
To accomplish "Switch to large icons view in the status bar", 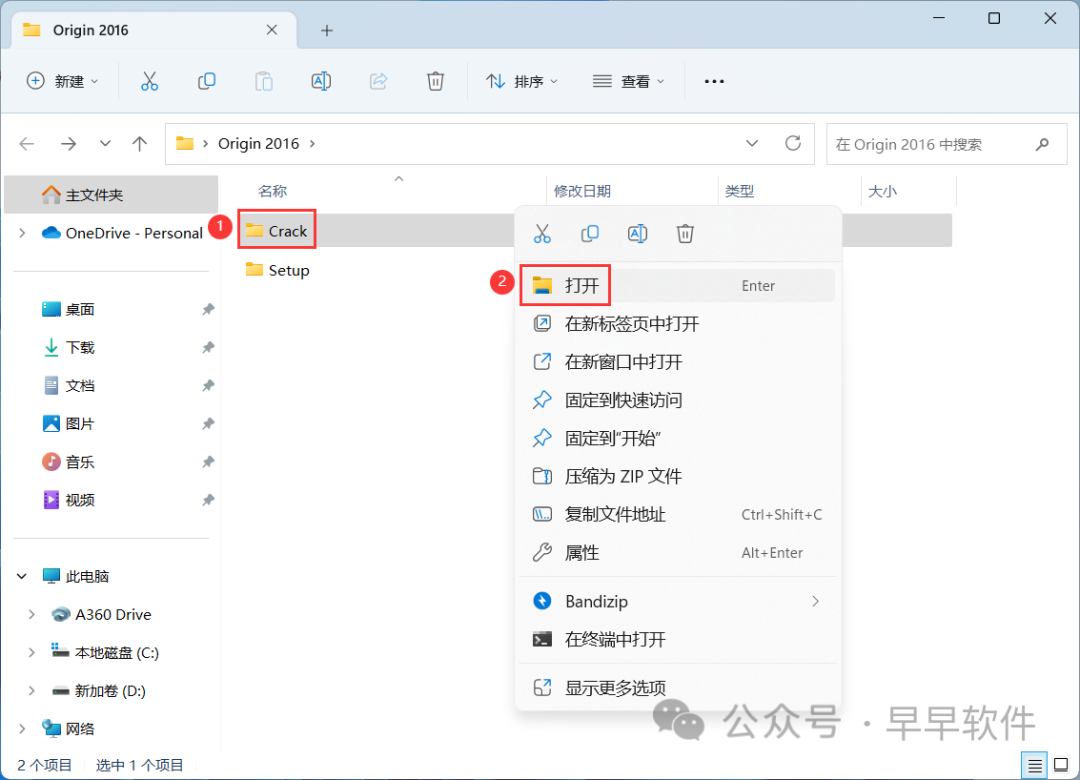I will tap(1060, 765).
